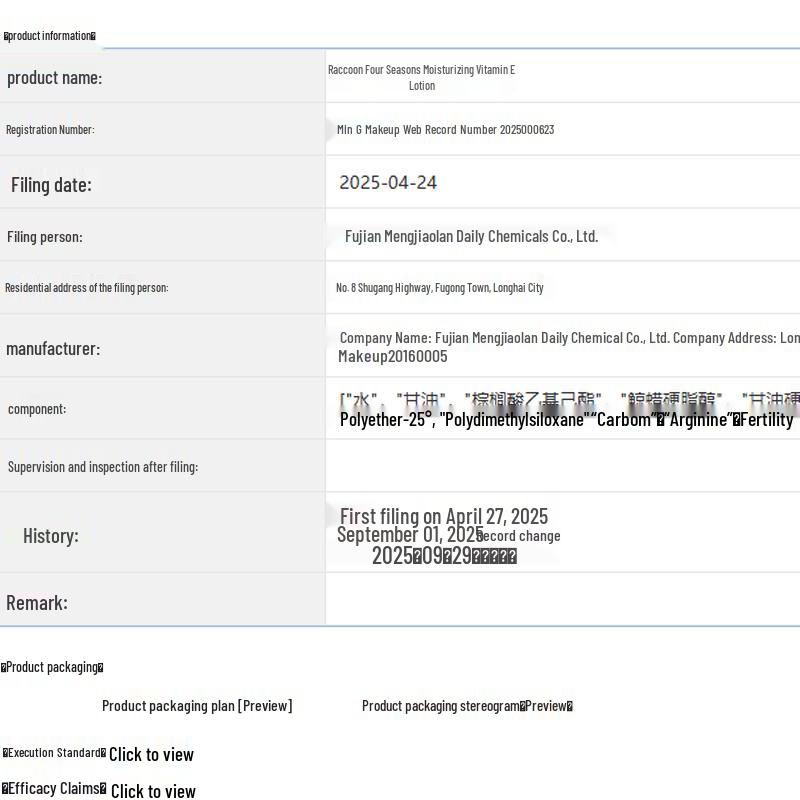The image size is (800, 800).
Task: Click the manufacturer: field label
Action: pos(53,349)
